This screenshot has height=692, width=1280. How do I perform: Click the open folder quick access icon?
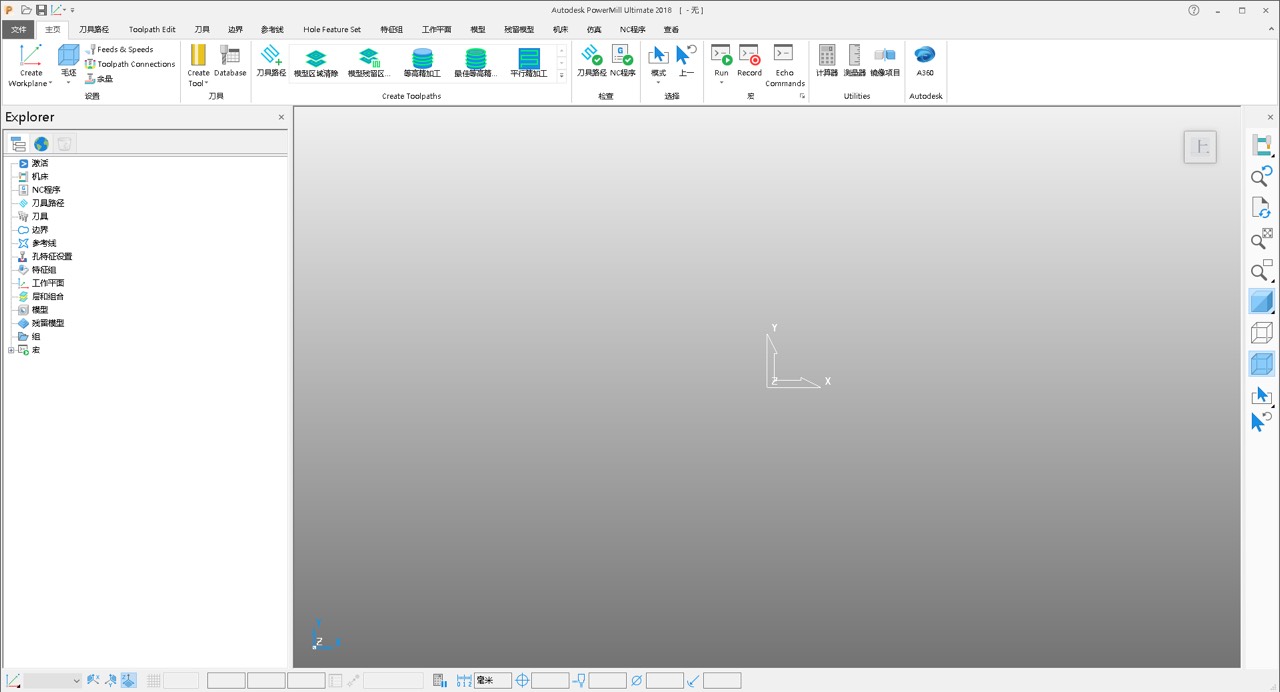[x=26, y=10]
